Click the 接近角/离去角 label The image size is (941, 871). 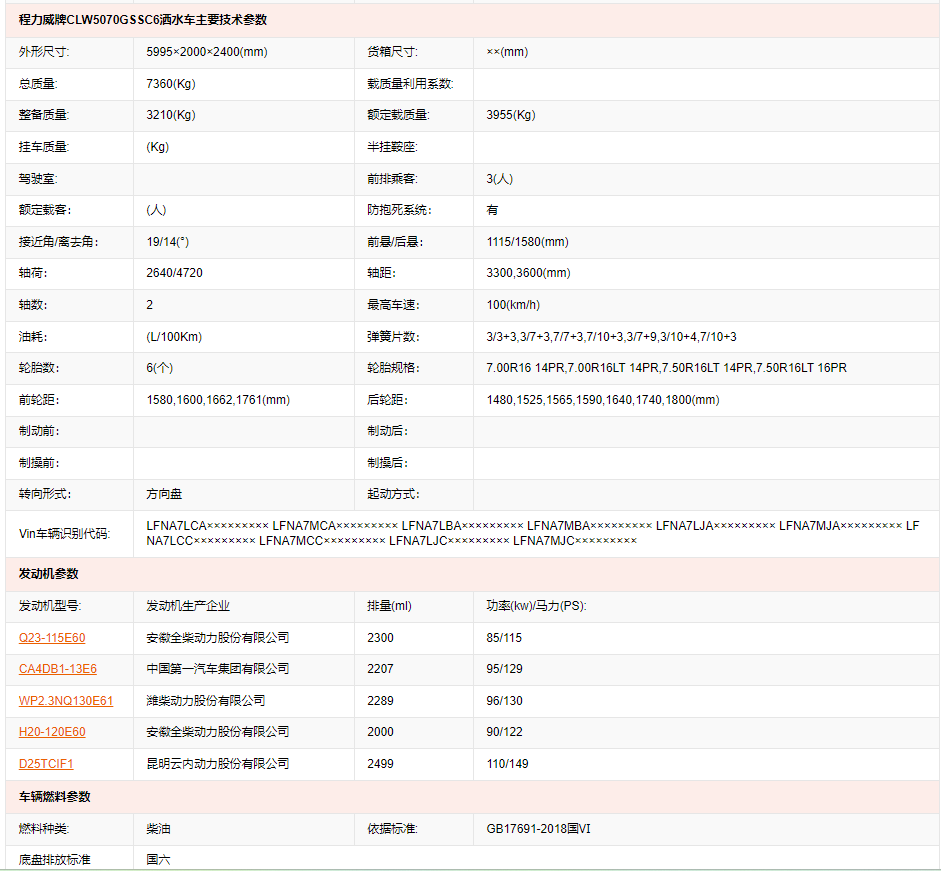click(58, 242)
